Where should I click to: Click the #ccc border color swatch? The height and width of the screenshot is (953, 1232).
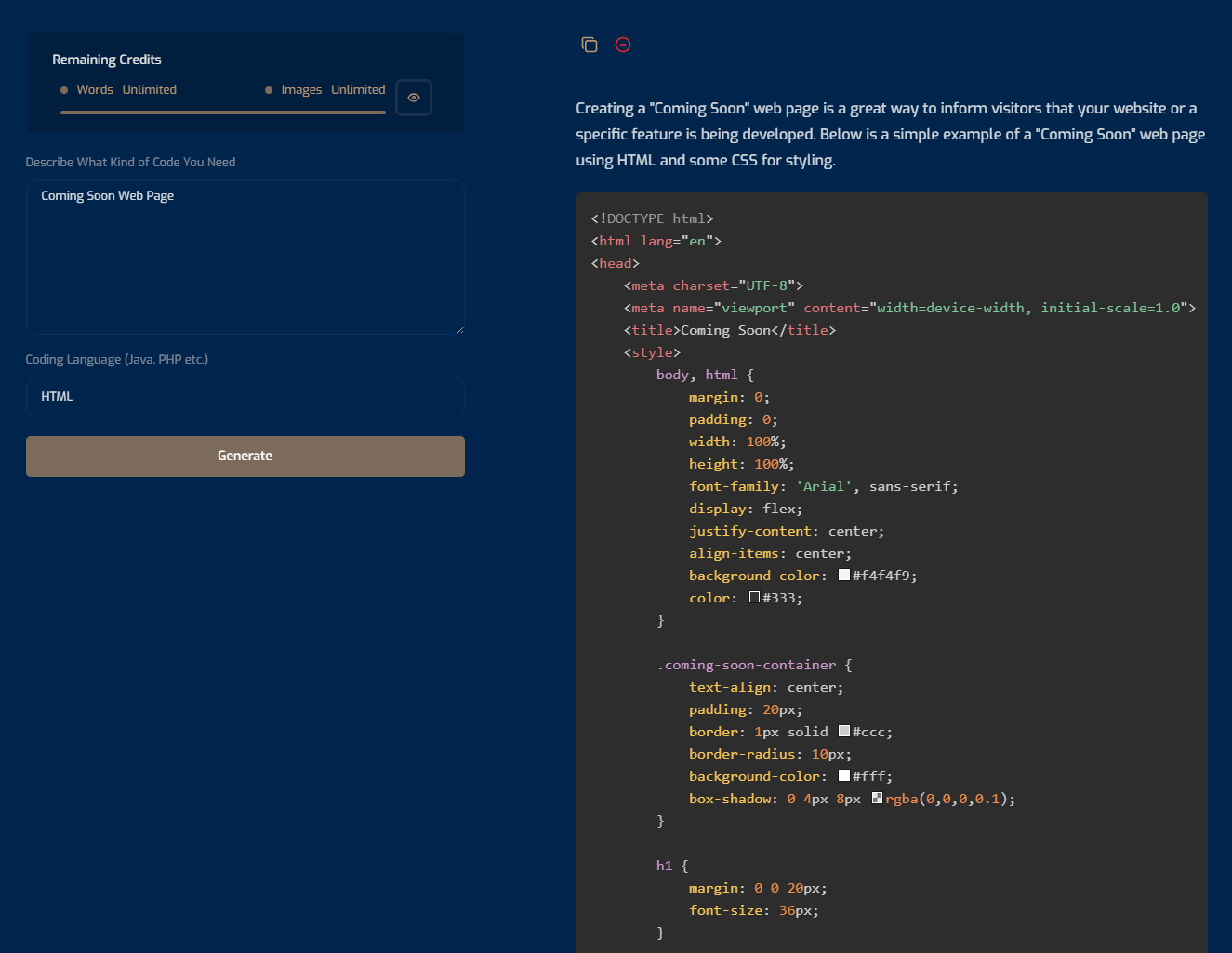coord(844,732)
